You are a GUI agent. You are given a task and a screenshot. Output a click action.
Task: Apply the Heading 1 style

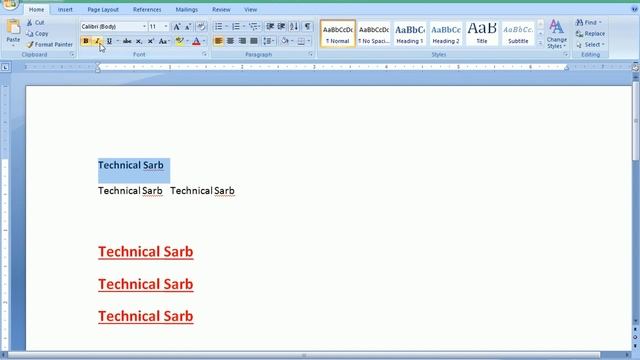point(409,33)
